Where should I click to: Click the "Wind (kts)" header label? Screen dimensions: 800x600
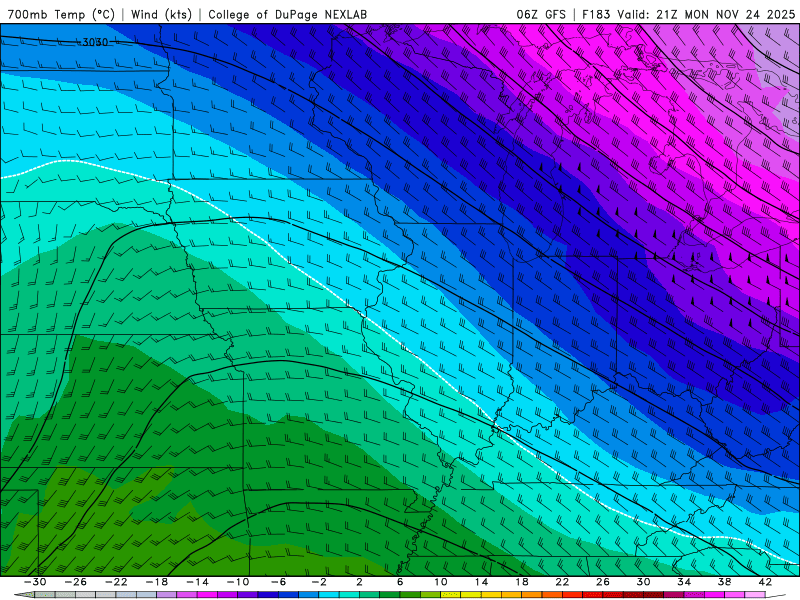[161, 14]
